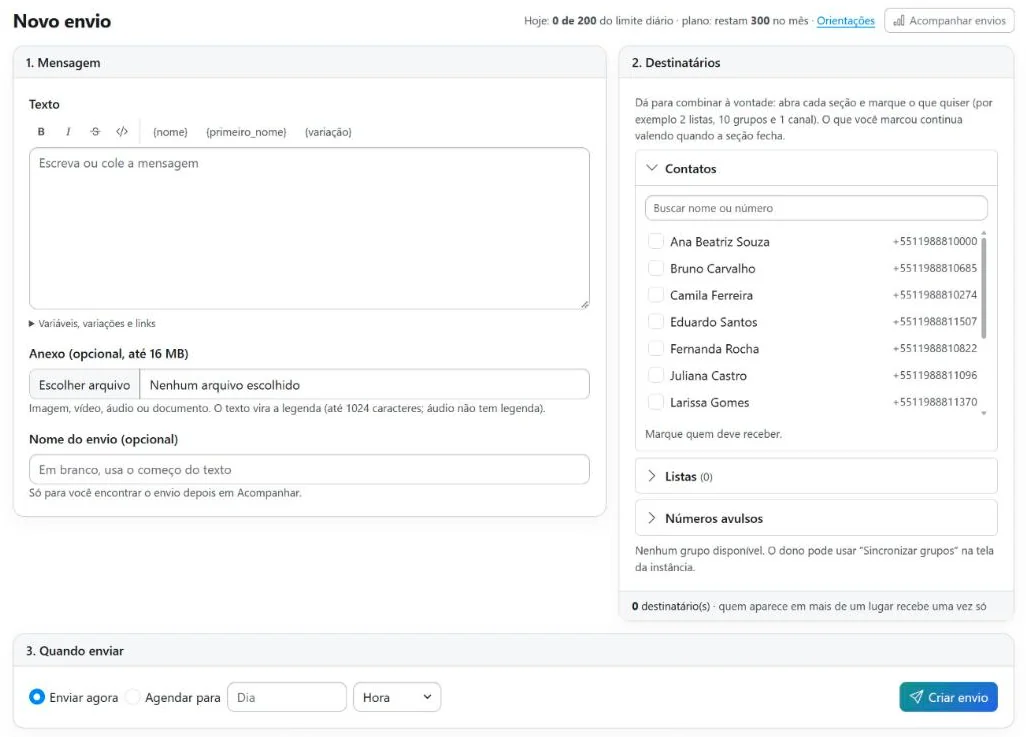1026x737 pixels.
Task: Check the Camila Ferreira contact
Action: coord(655,295)
